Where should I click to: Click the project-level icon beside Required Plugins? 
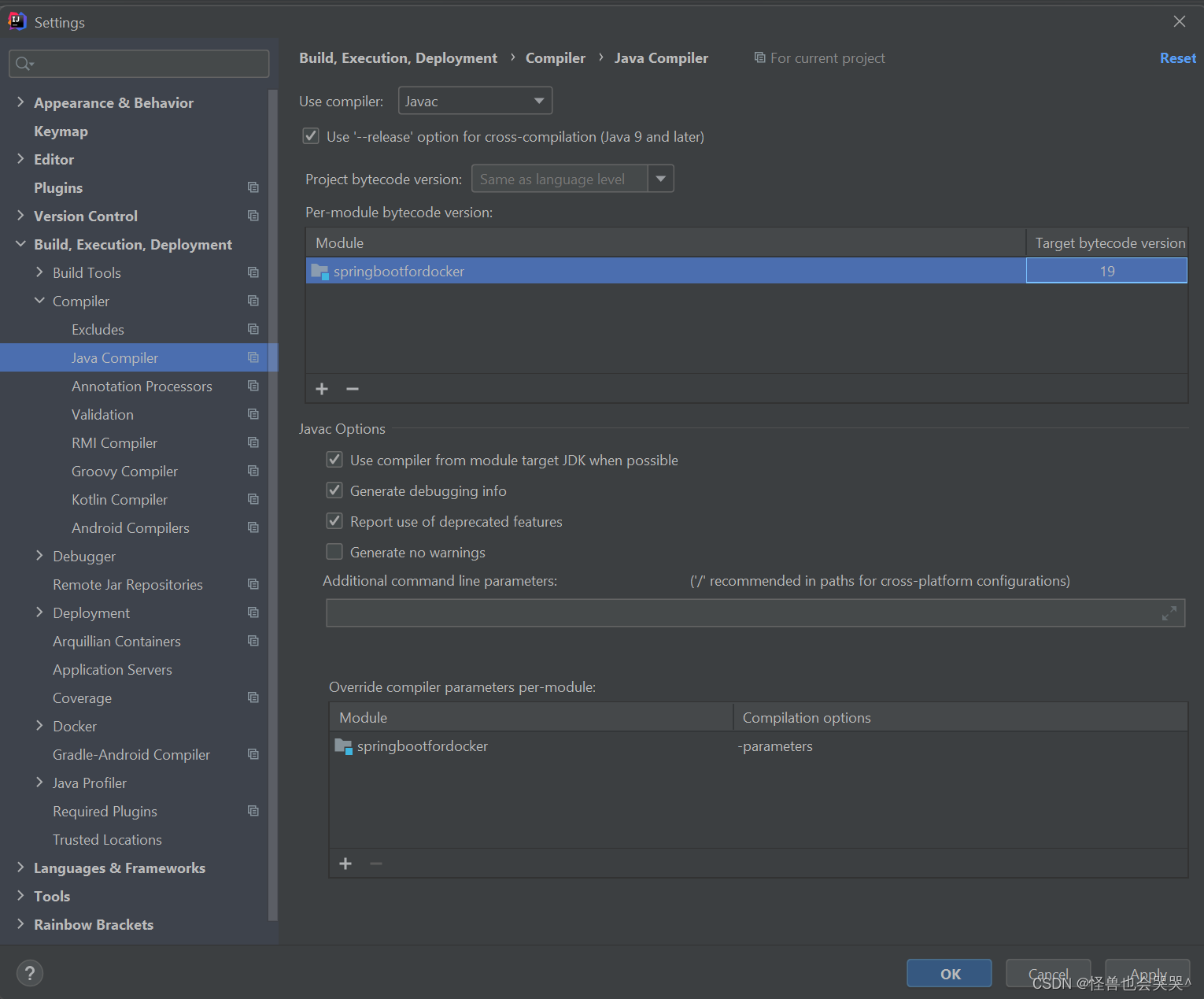pos(253,811)
